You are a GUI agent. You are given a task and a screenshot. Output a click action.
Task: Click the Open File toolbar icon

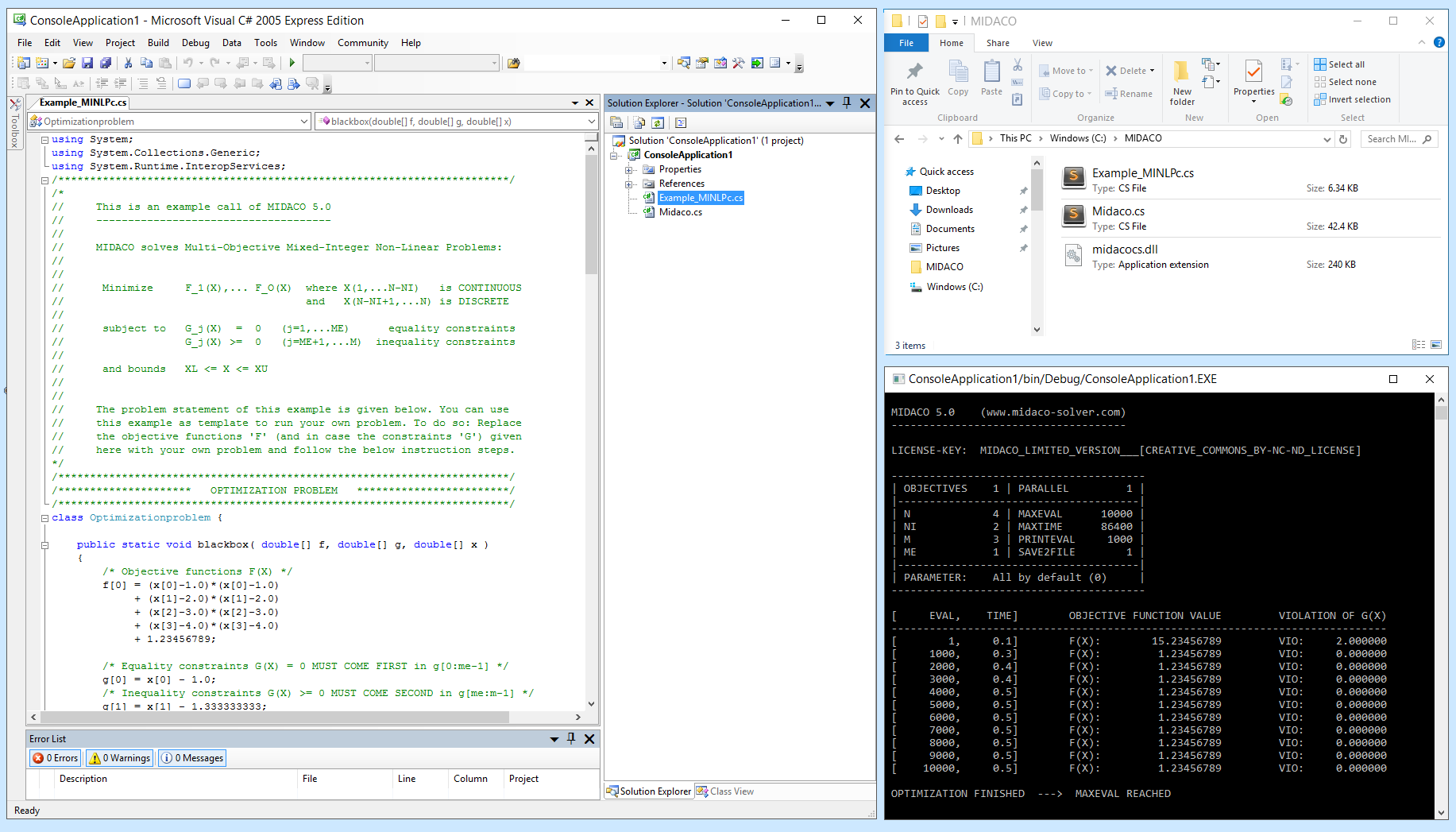[69, 63]
